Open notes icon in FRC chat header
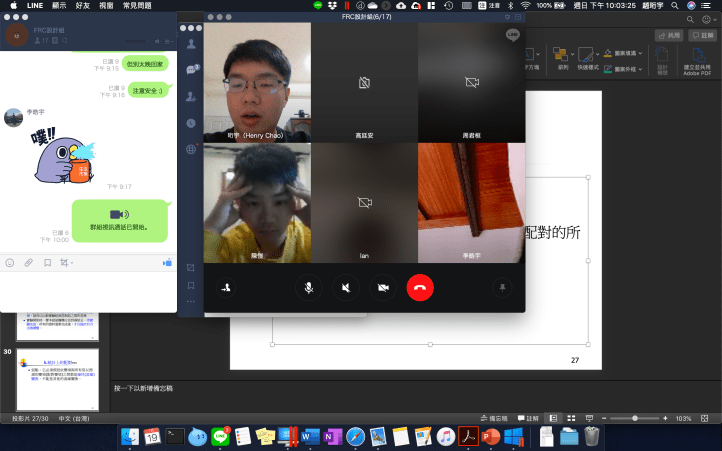 pyautogui.click(x=55, y=41)
